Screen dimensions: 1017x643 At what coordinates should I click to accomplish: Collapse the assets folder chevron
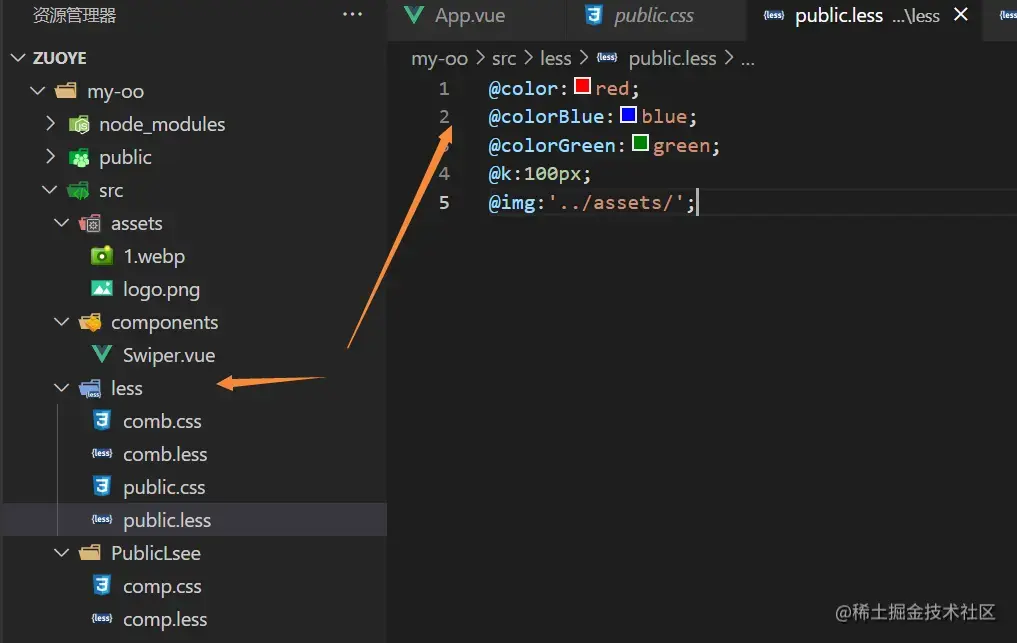(x=62, y=223)
